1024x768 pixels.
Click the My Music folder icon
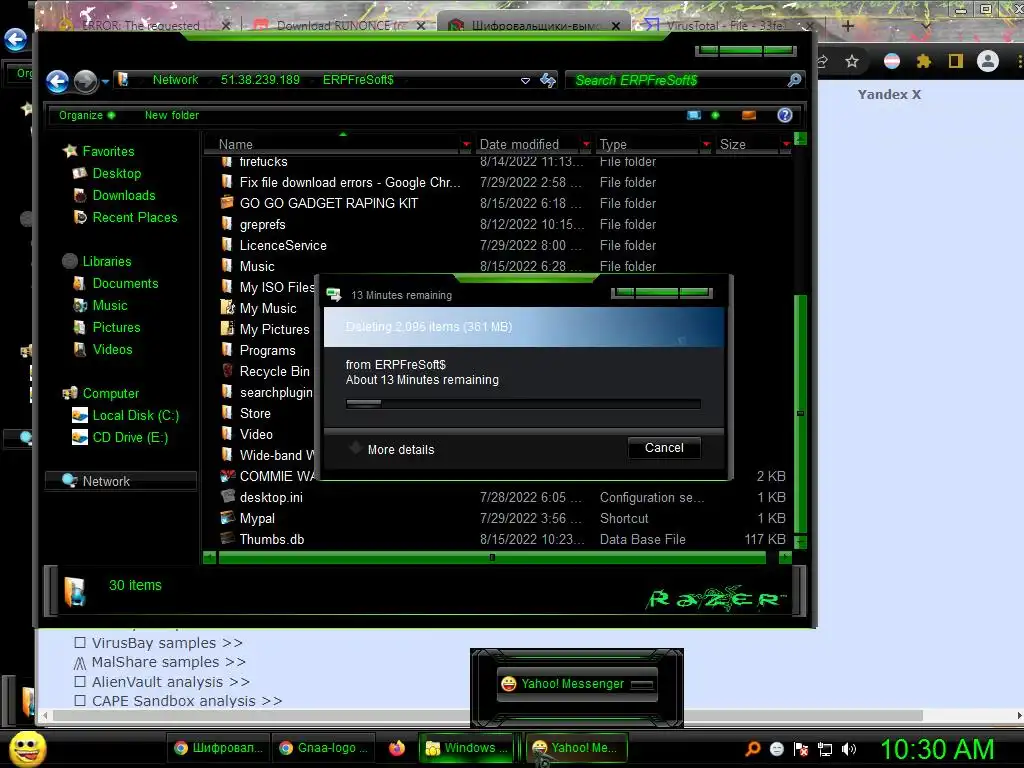coord(227,308)
